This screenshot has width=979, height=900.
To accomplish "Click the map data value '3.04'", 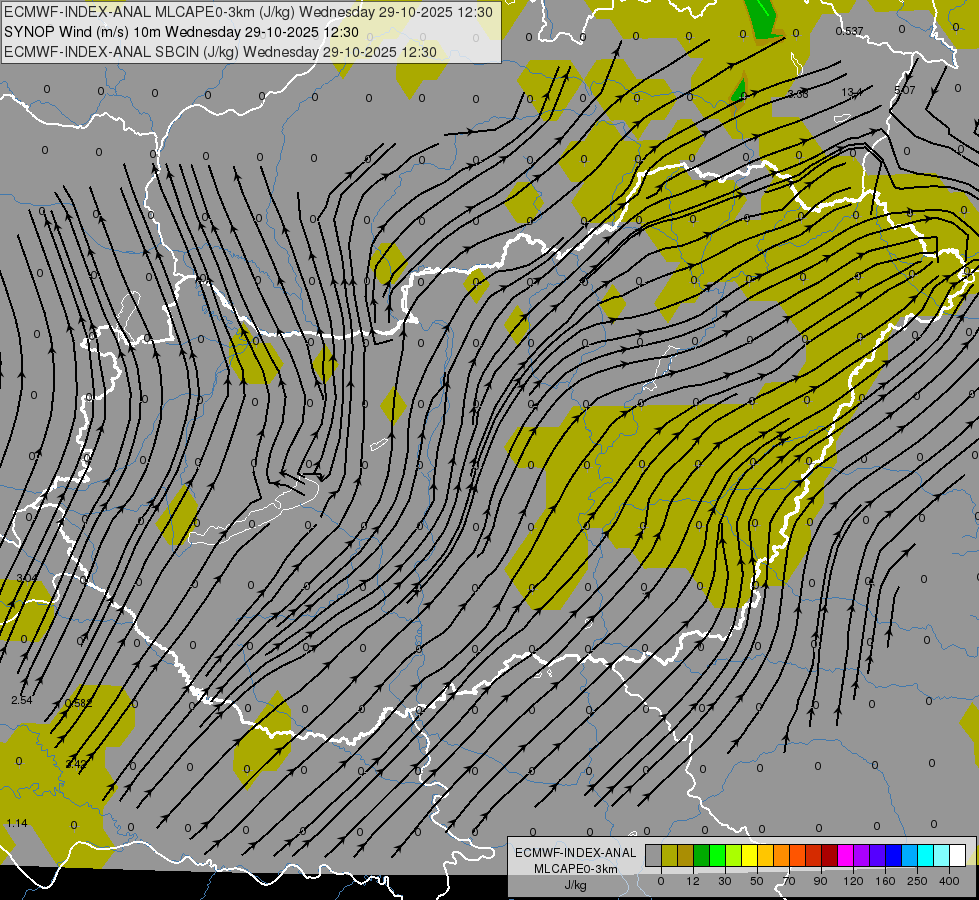I will click(x=27, y=578).
